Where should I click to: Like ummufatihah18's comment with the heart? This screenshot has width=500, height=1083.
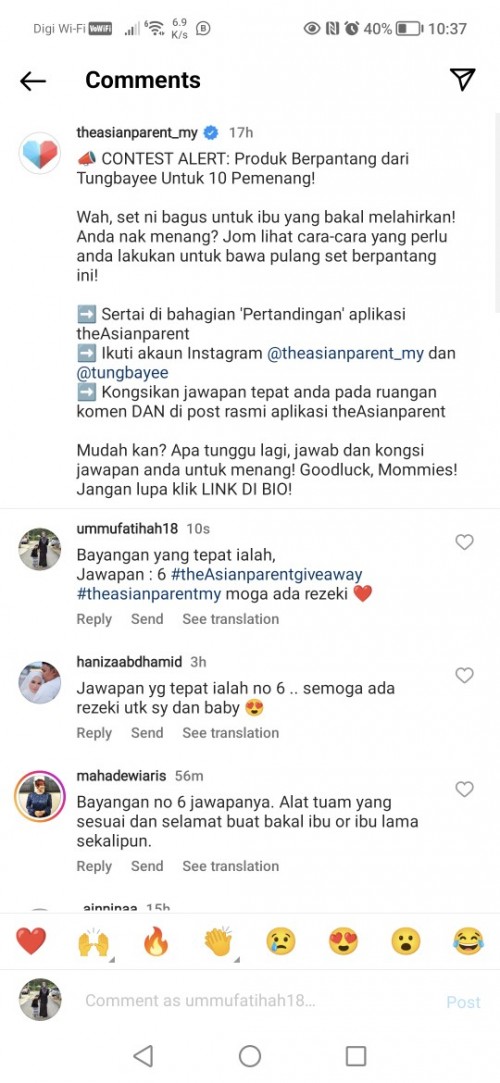465,542
